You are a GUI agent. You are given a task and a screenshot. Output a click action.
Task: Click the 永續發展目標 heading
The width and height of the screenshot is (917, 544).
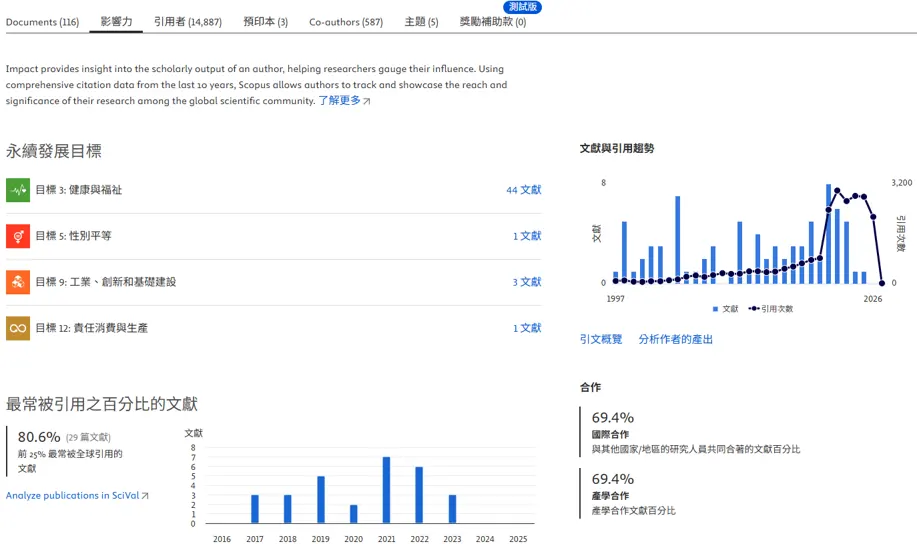click(x=54, y=152)
